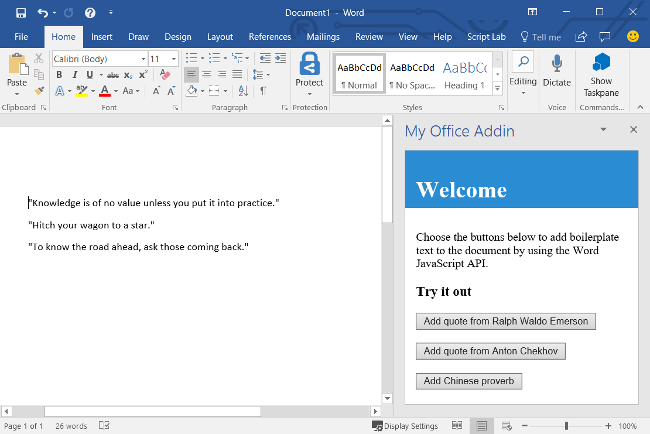Apply strikethrough formatting

point(113,75)
